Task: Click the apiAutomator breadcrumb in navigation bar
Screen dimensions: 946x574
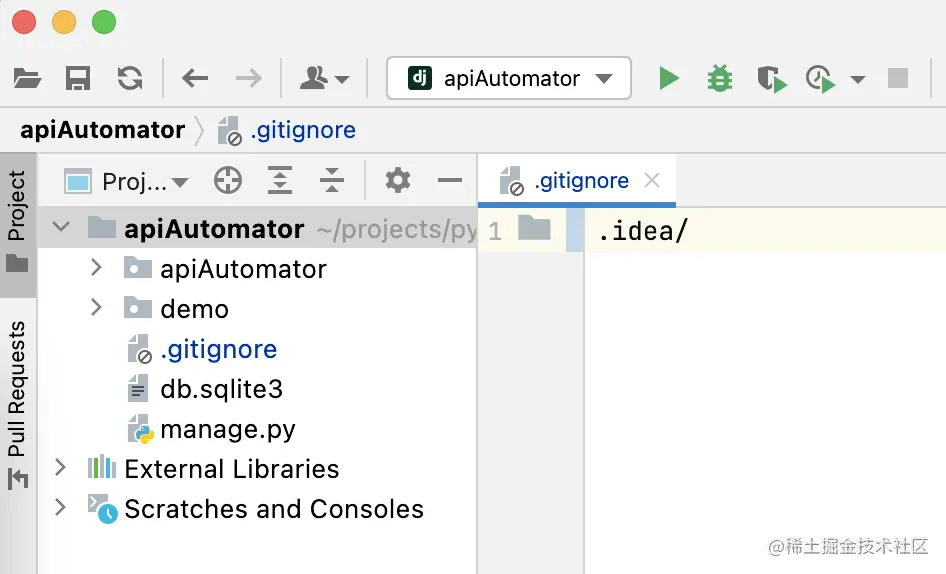Action: pos(103,130)
